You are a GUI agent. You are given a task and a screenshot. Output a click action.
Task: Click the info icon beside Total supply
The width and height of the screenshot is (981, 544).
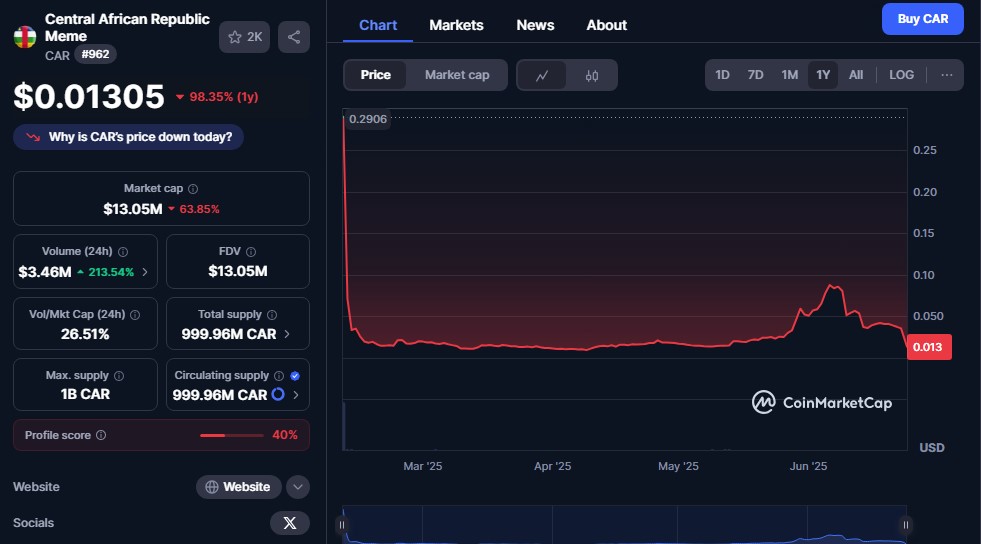(x=272, y=315)
